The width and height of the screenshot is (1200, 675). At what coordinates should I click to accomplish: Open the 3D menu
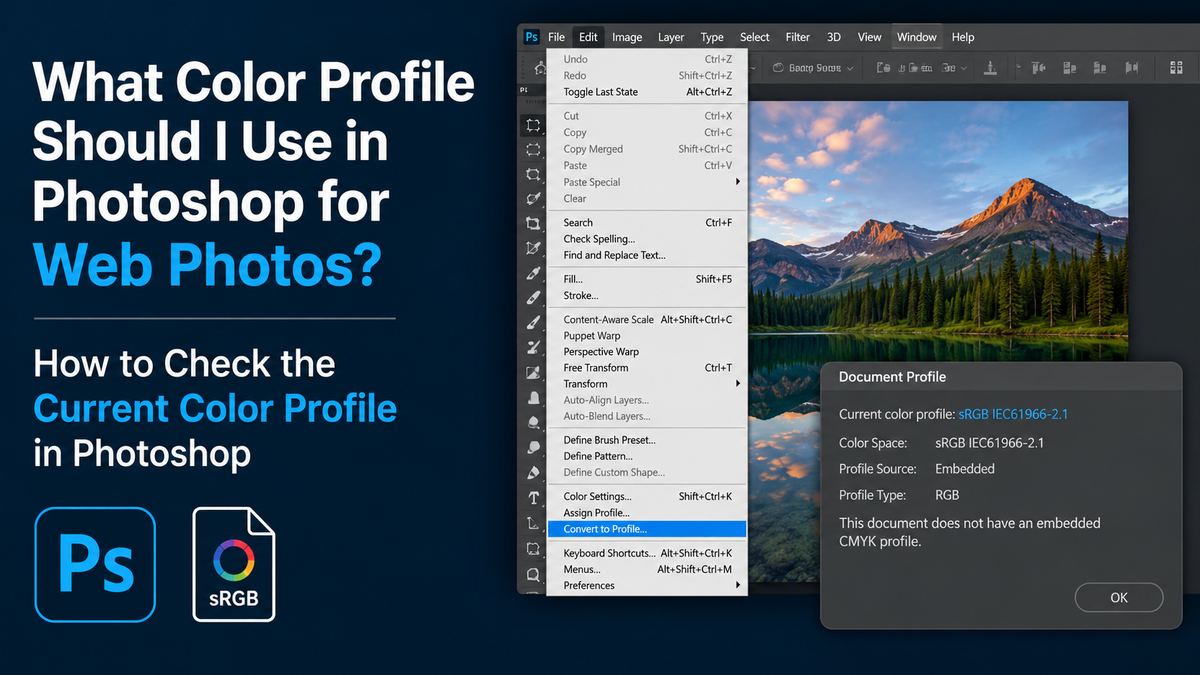click(834, 37)
